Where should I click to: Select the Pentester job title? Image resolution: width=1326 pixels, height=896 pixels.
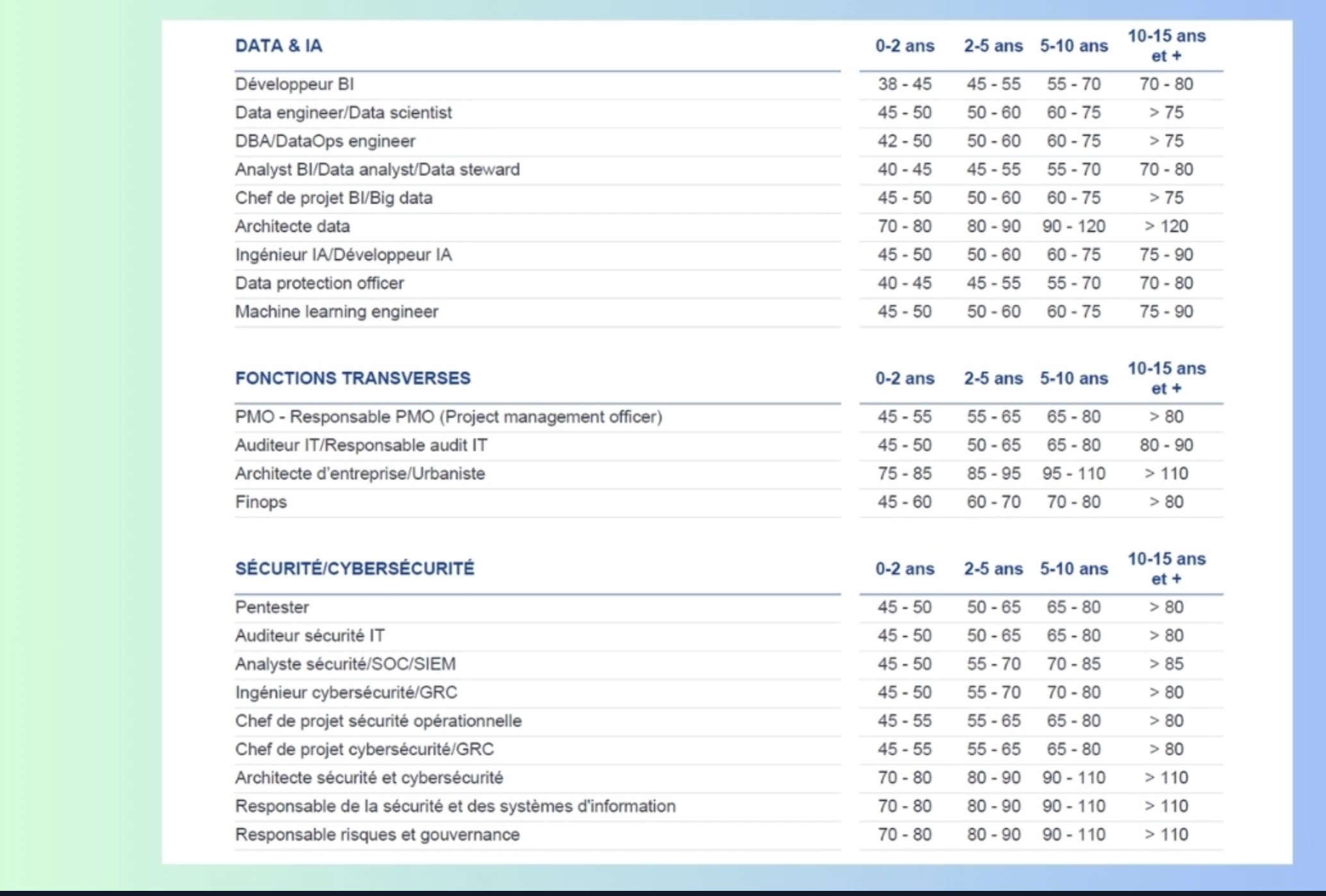272,607
